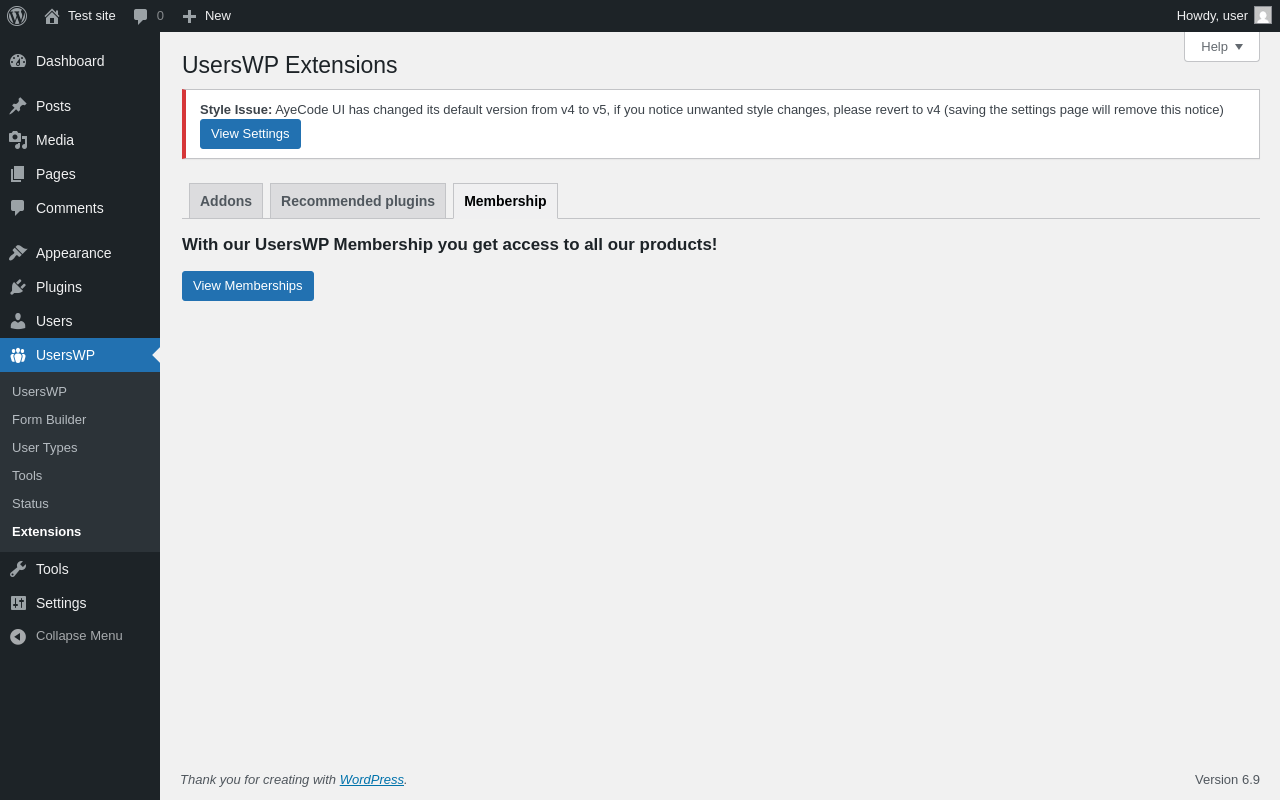This screenshot has height=800, width=1280.
Task: Expand the Help dropdown
Action: [x=1221, y=46]
